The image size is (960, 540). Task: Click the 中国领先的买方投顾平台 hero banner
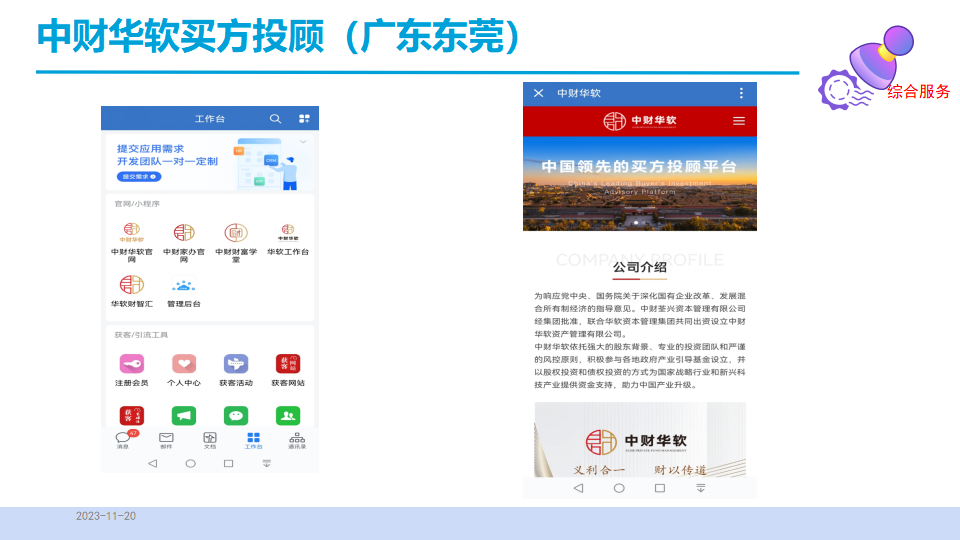point(640,183)
